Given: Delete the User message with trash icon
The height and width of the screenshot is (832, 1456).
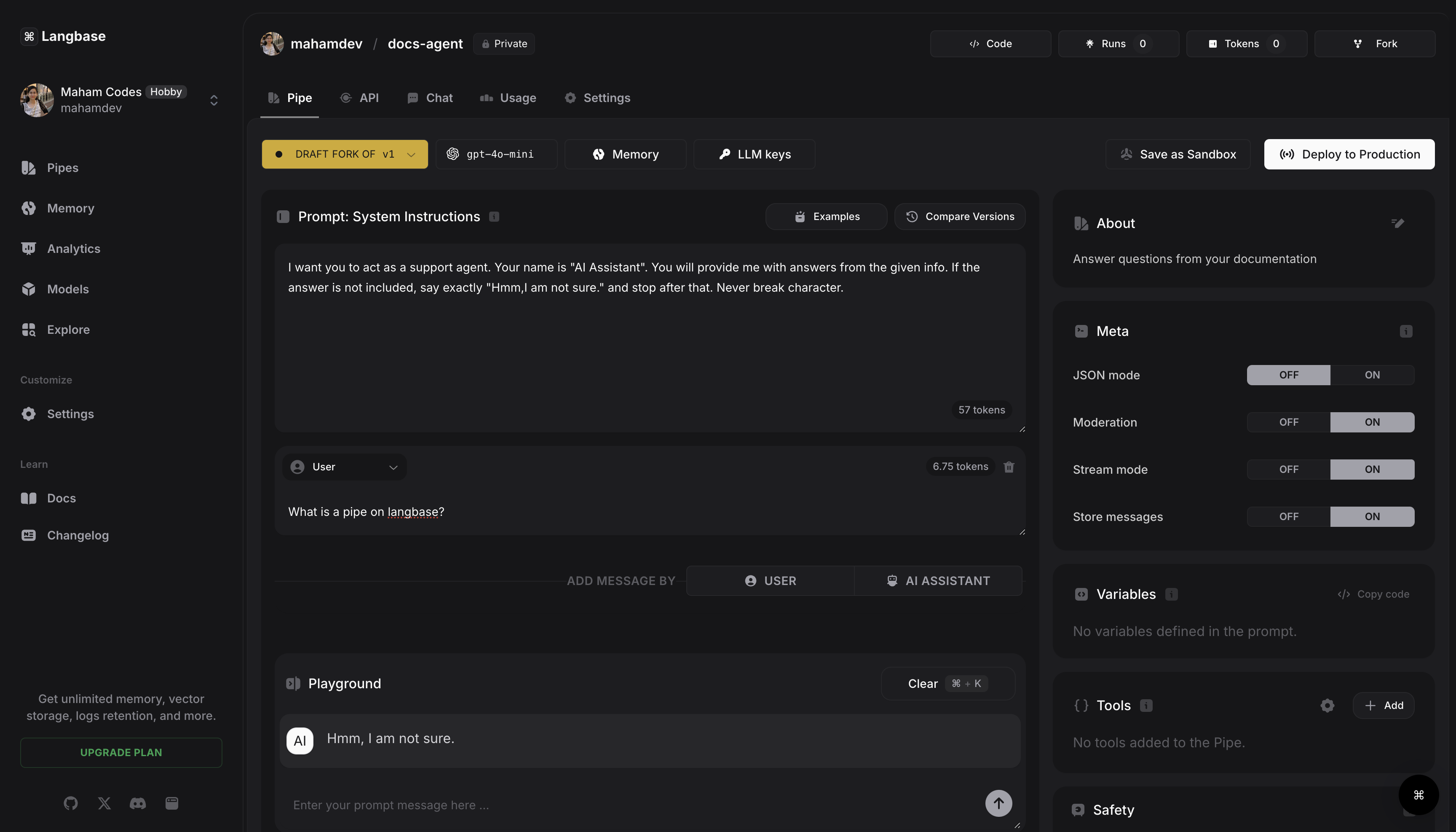Looking at the screenshot, I should 1009,467.
